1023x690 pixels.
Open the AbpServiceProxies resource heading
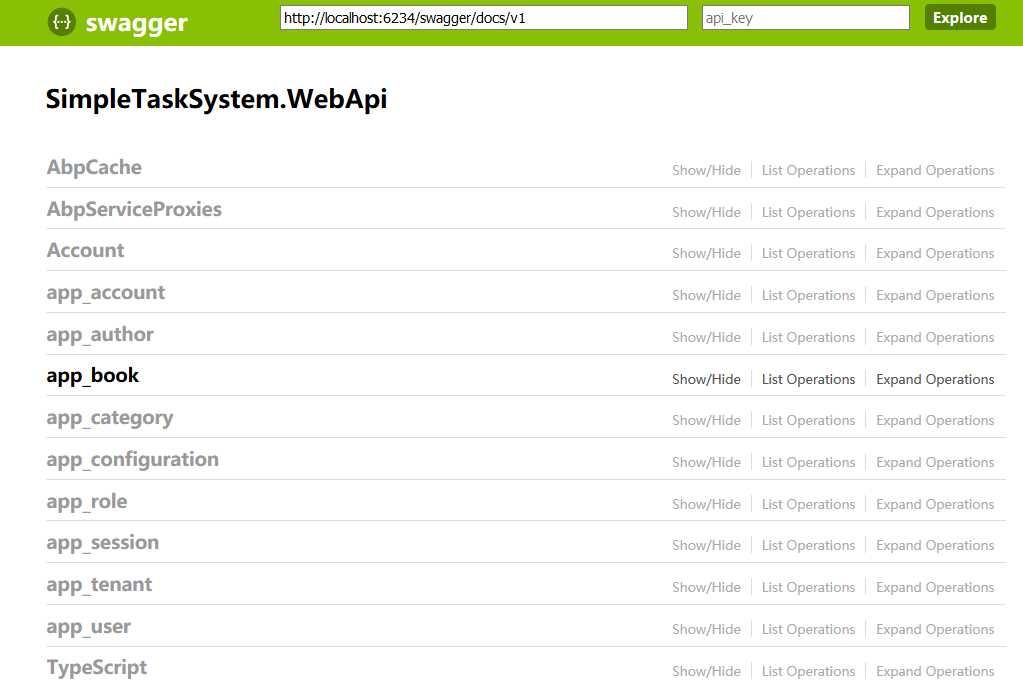pyautogui.click(x=134, y=209)
